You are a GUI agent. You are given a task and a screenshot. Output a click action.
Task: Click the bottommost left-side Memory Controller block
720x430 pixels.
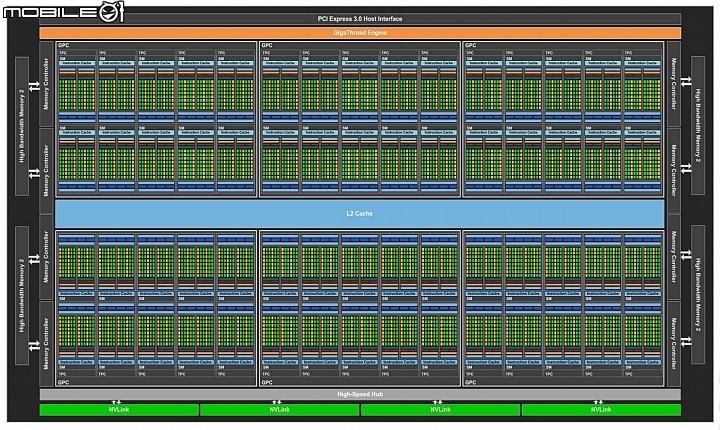pos(46,344)
